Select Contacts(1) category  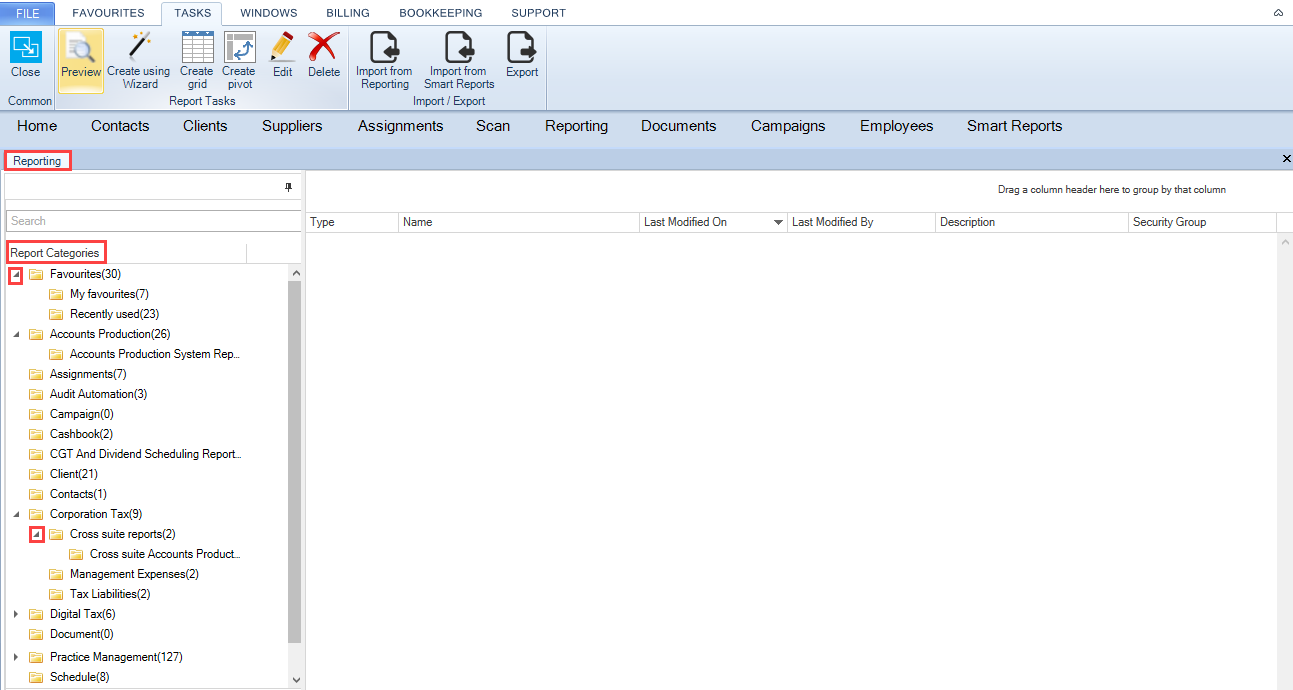point(78,494)
